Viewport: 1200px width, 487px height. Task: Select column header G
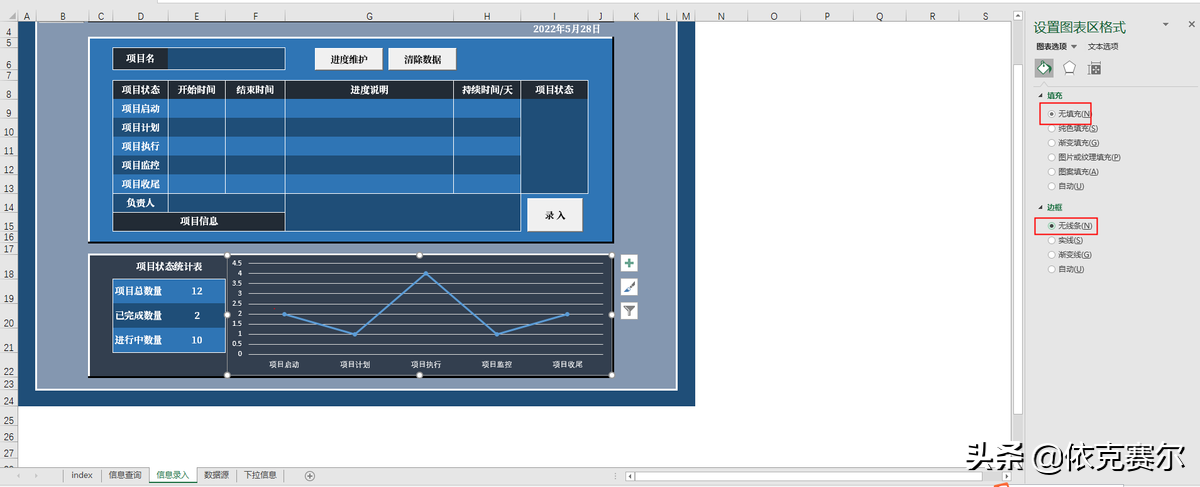[370, 16]
